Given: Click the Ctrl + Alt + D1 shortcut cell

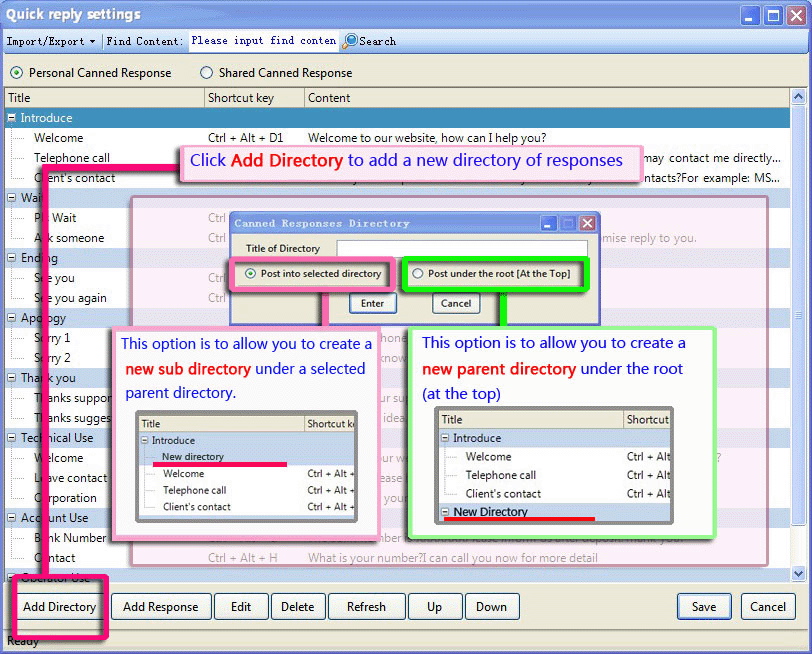Looking at the screenshot, I should click(246, 138).
